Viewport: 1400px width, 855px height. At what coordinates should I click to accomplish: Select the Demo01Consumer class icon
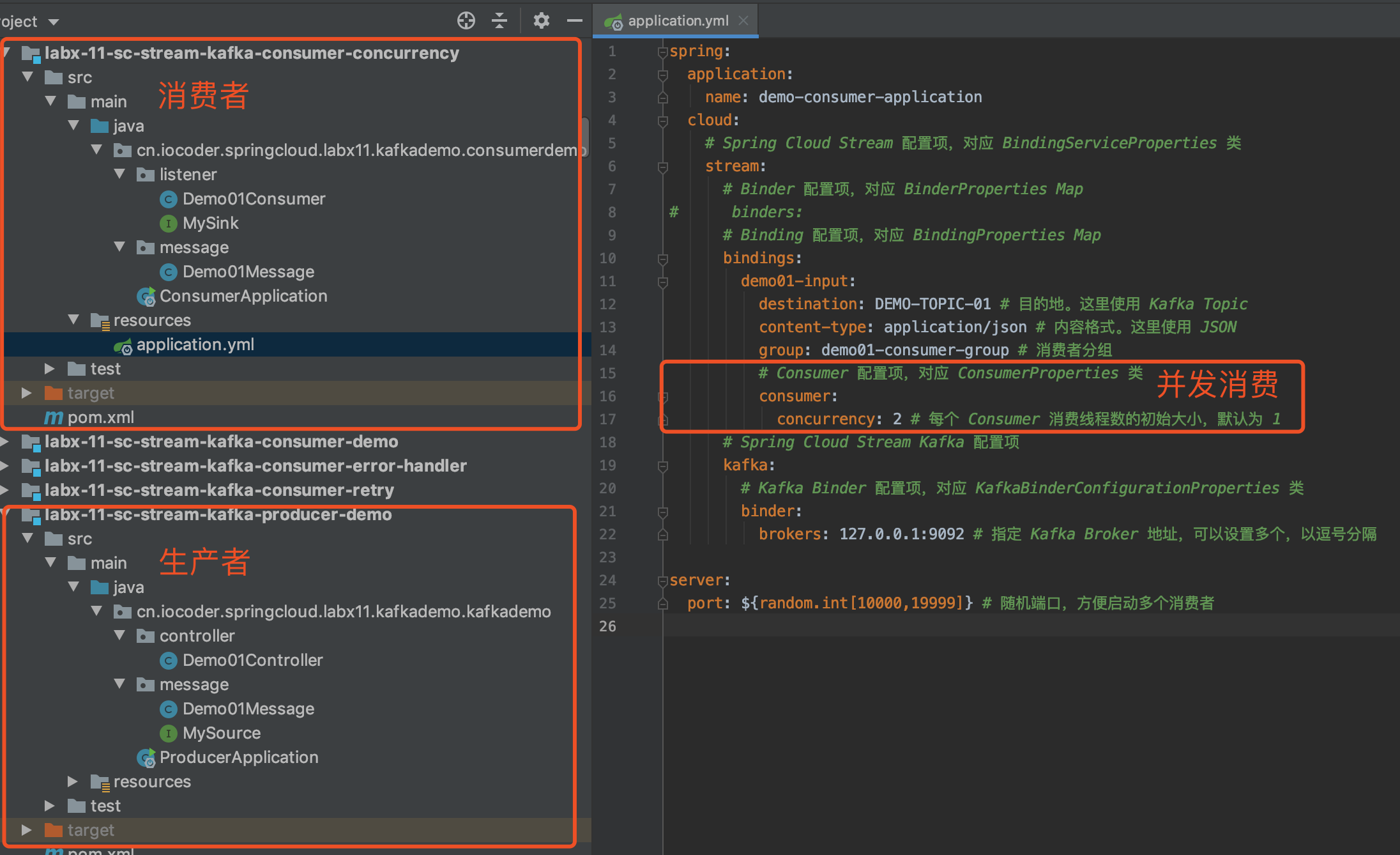click(168, 199)
